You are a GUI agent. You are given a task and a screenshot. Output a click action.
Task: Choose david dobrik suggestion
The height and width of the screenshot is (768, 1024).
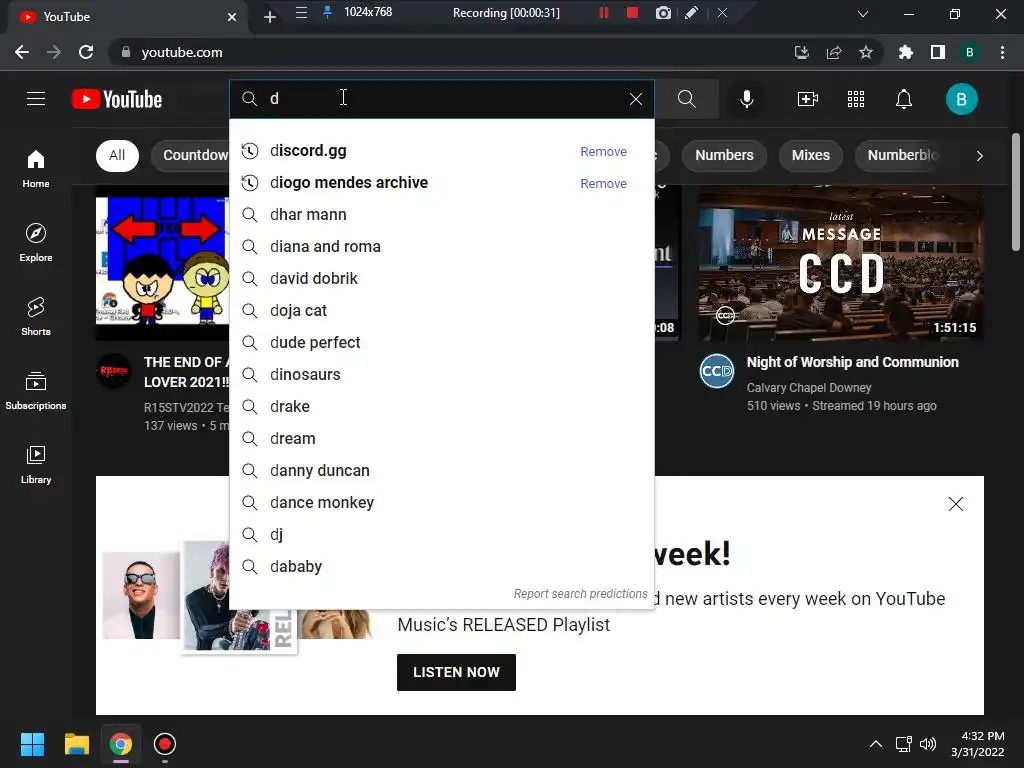(x=441, y=279)
